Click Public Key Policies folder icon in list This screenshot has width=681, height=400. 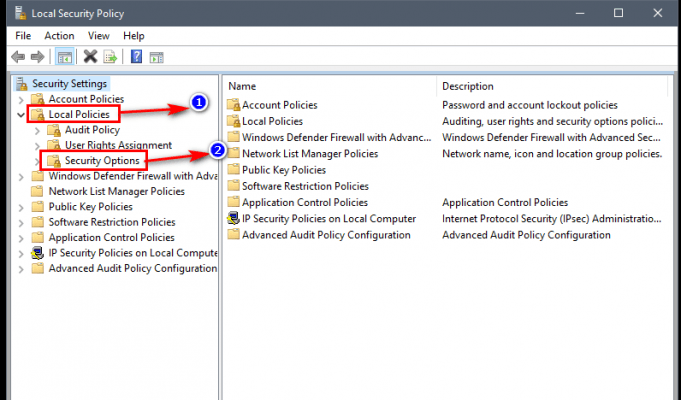click(234, 170)
